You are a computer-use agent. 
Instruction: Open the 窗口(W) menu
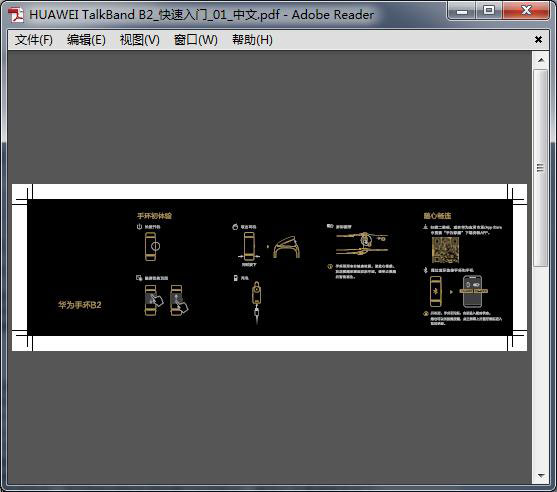[196, 40]
